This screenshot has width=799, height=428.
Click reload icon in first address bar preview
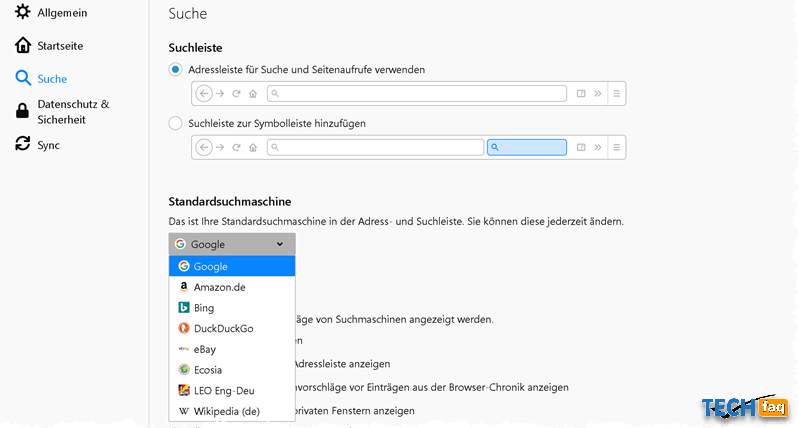[236, 93]
